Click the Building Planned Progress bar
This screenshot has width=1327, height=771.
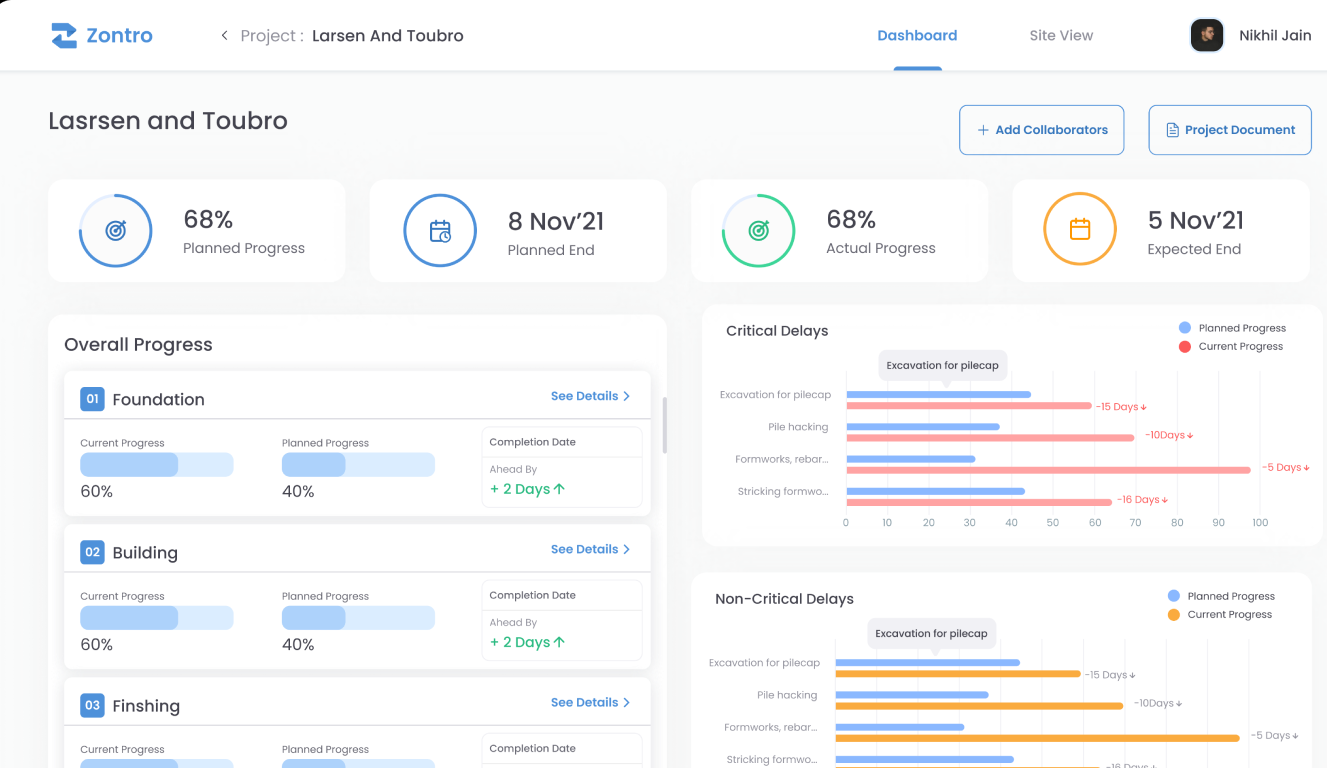(358, 617)
